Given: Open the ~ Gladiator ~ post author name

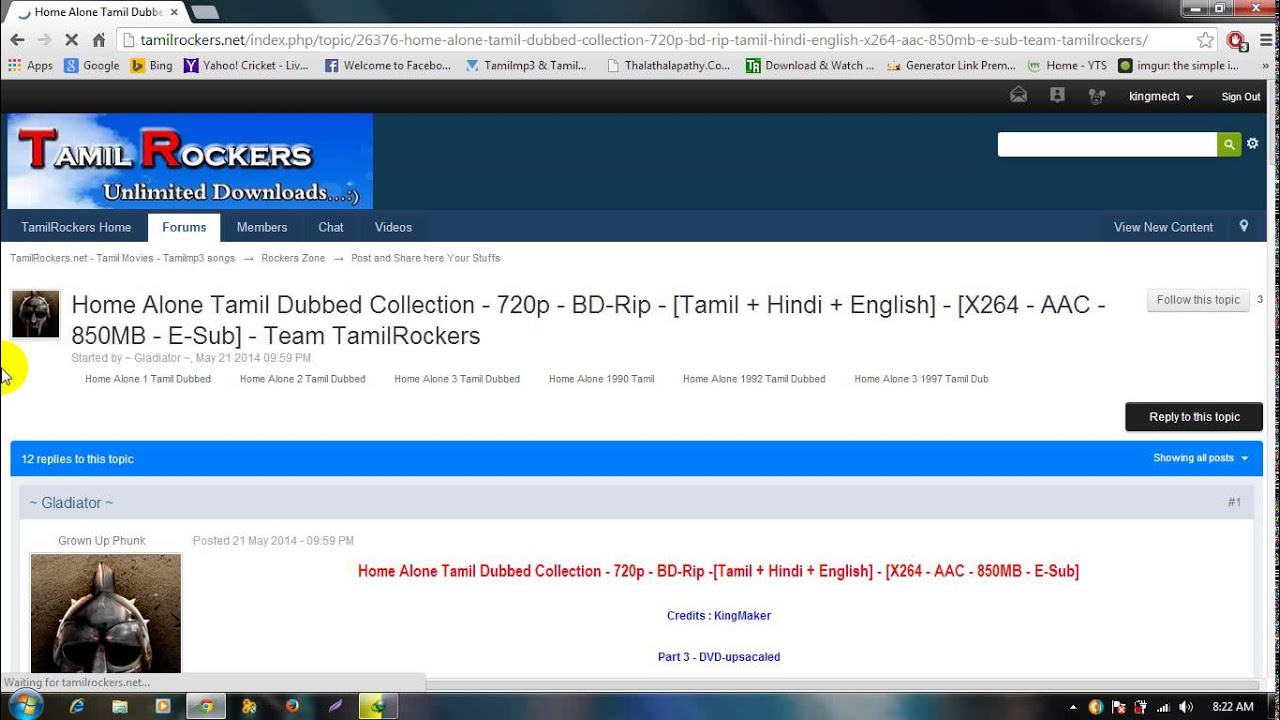Looking at the screenshot, I should (71, 503).
